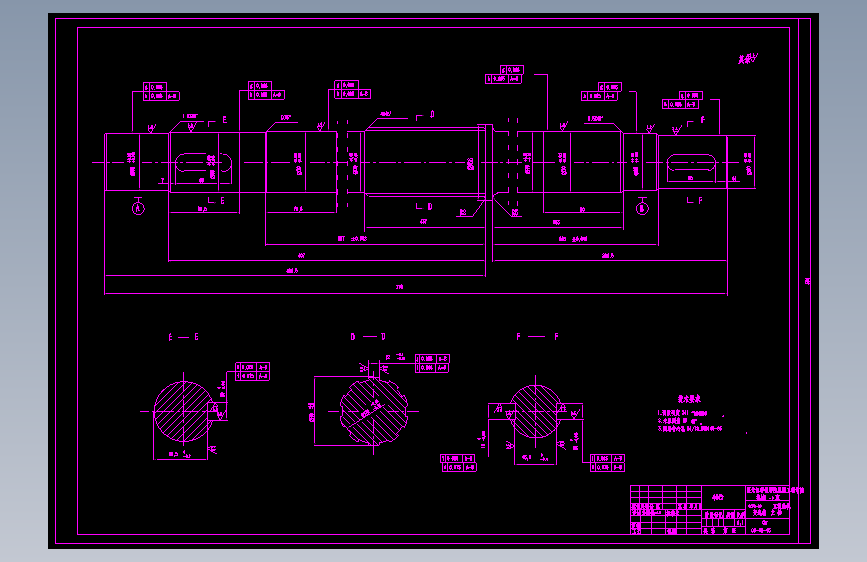The height and width of the screenshot is (562, 867).
Task: Click the overall length dimension text at the bottom
Action: pyautogui.click(x=399, y=287)
